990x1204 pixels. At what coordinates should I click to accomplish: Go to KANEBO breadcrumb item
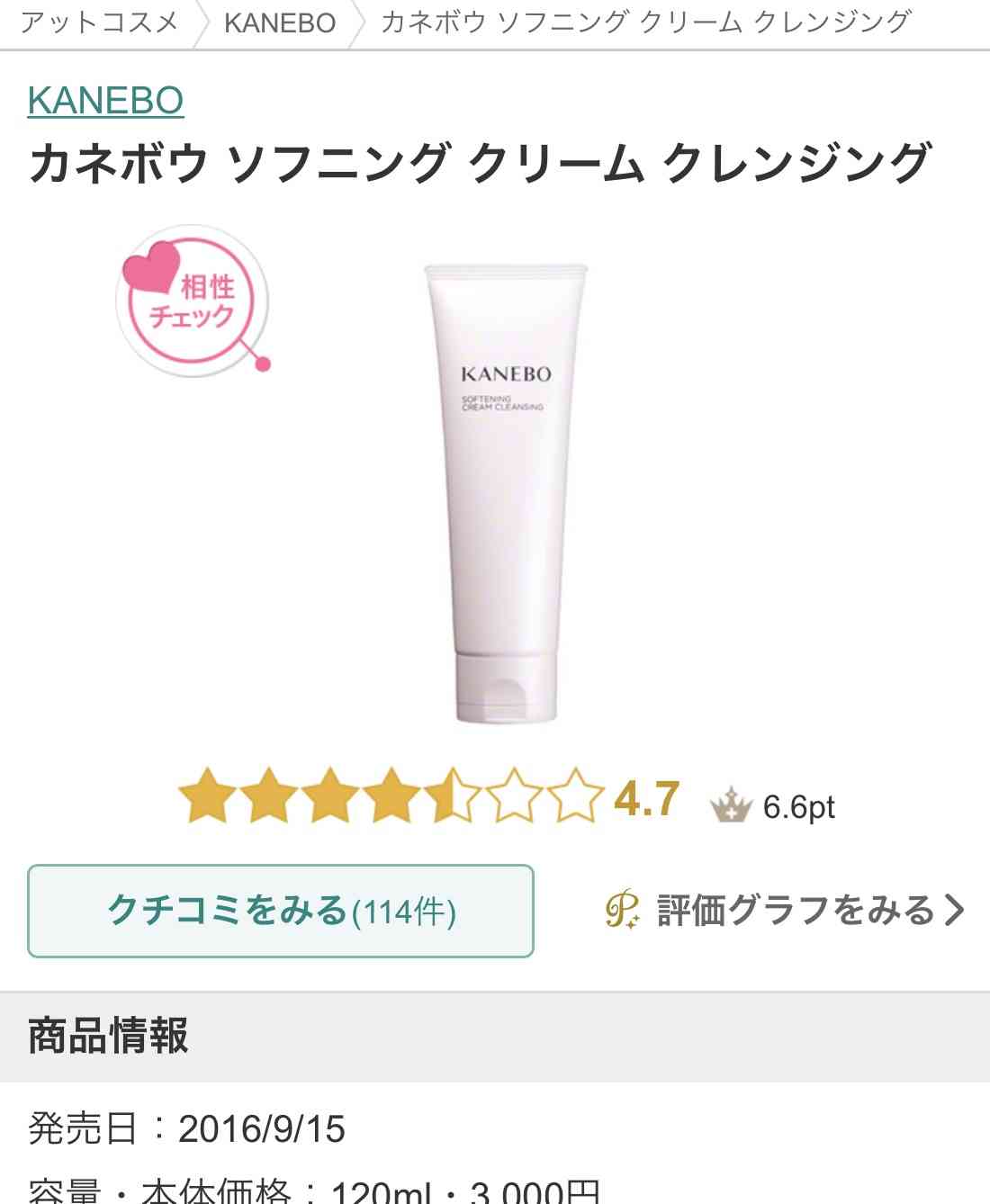point(280,22)
